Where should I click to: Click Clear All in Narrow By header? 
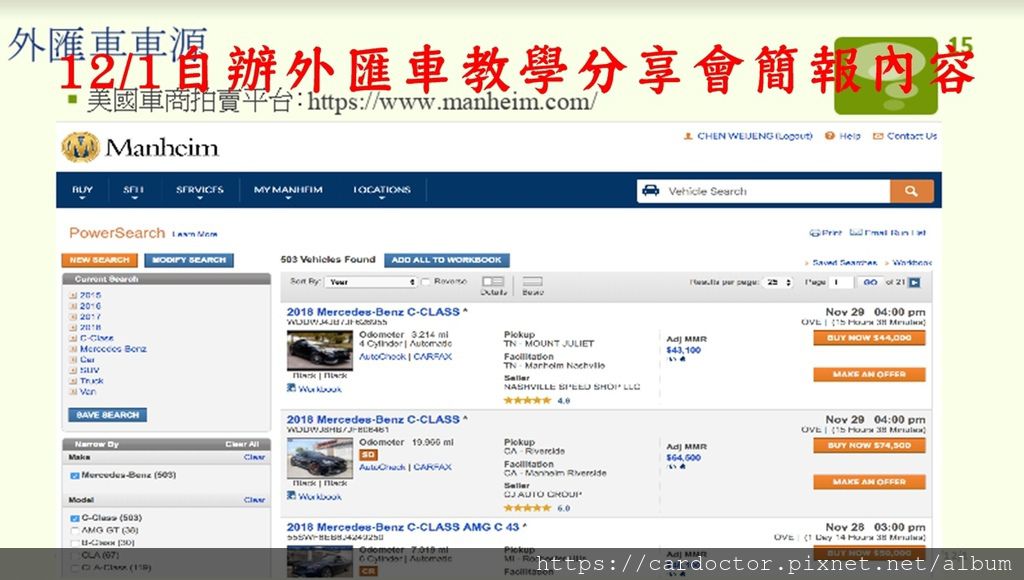pyautogui.click(x=242, y=444)
